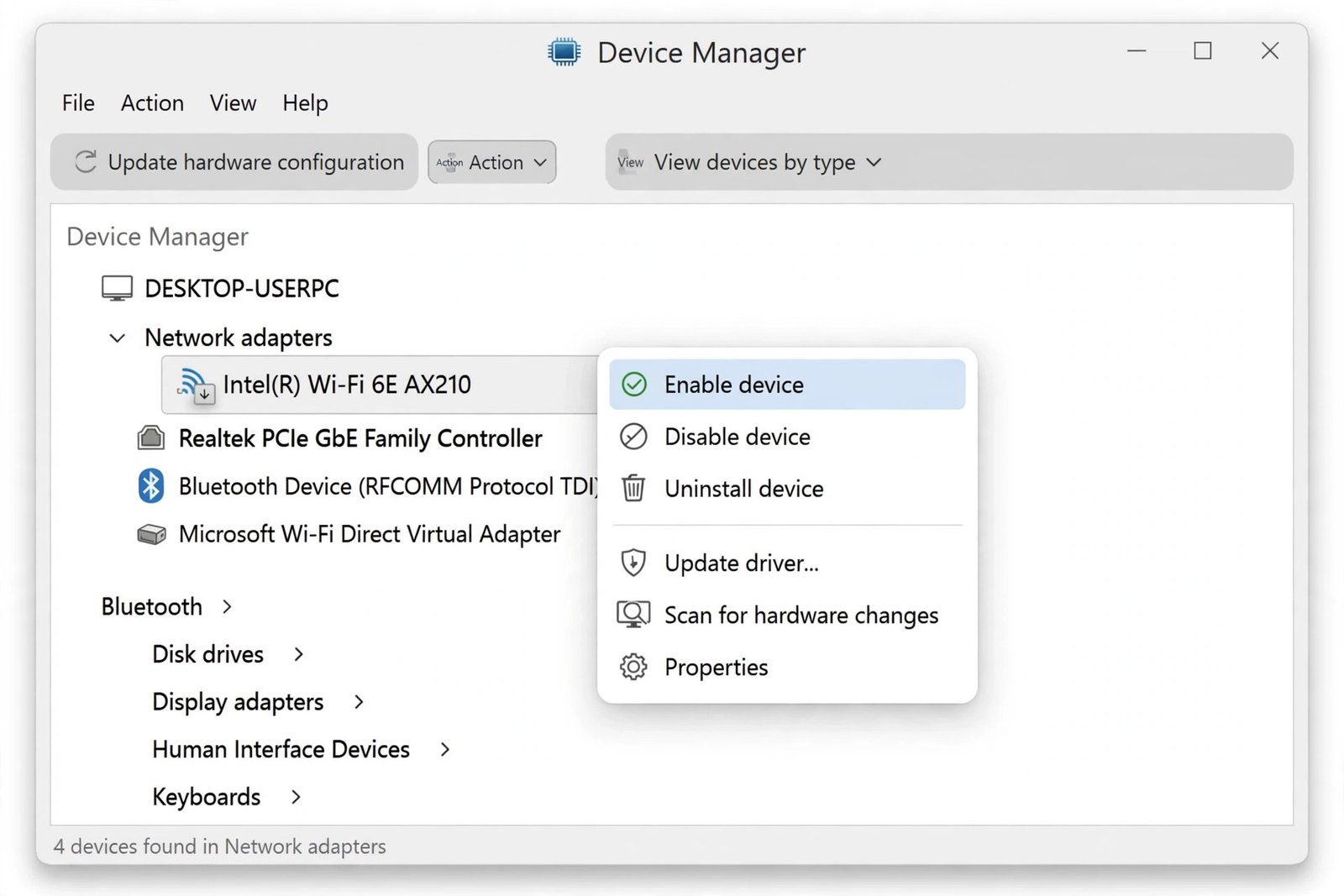Click the DESKTOP-USERPC computer icon
1344x896 pixels.
click(x=117, y=288)
